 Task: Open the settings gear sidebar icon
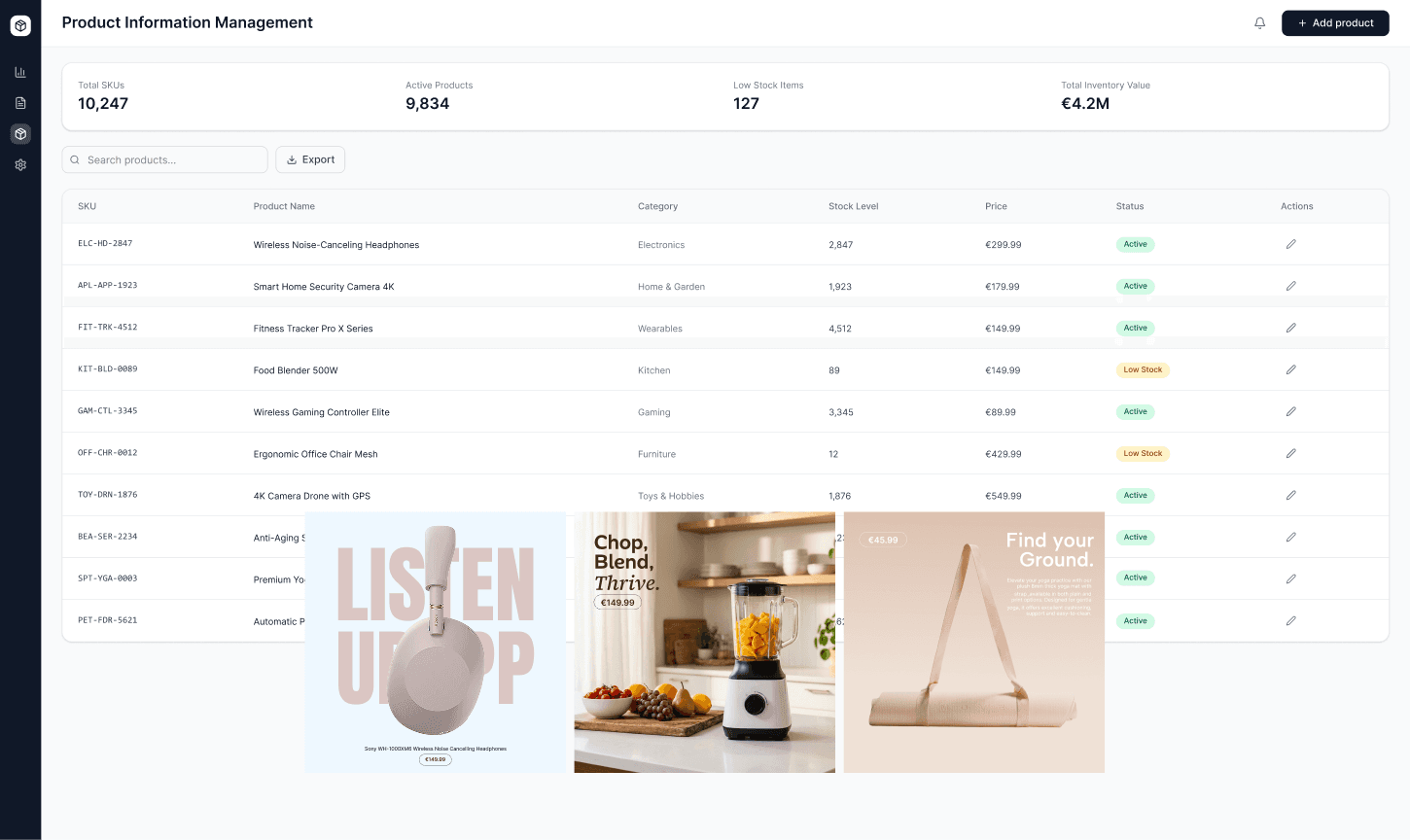[x=20, y=165]
